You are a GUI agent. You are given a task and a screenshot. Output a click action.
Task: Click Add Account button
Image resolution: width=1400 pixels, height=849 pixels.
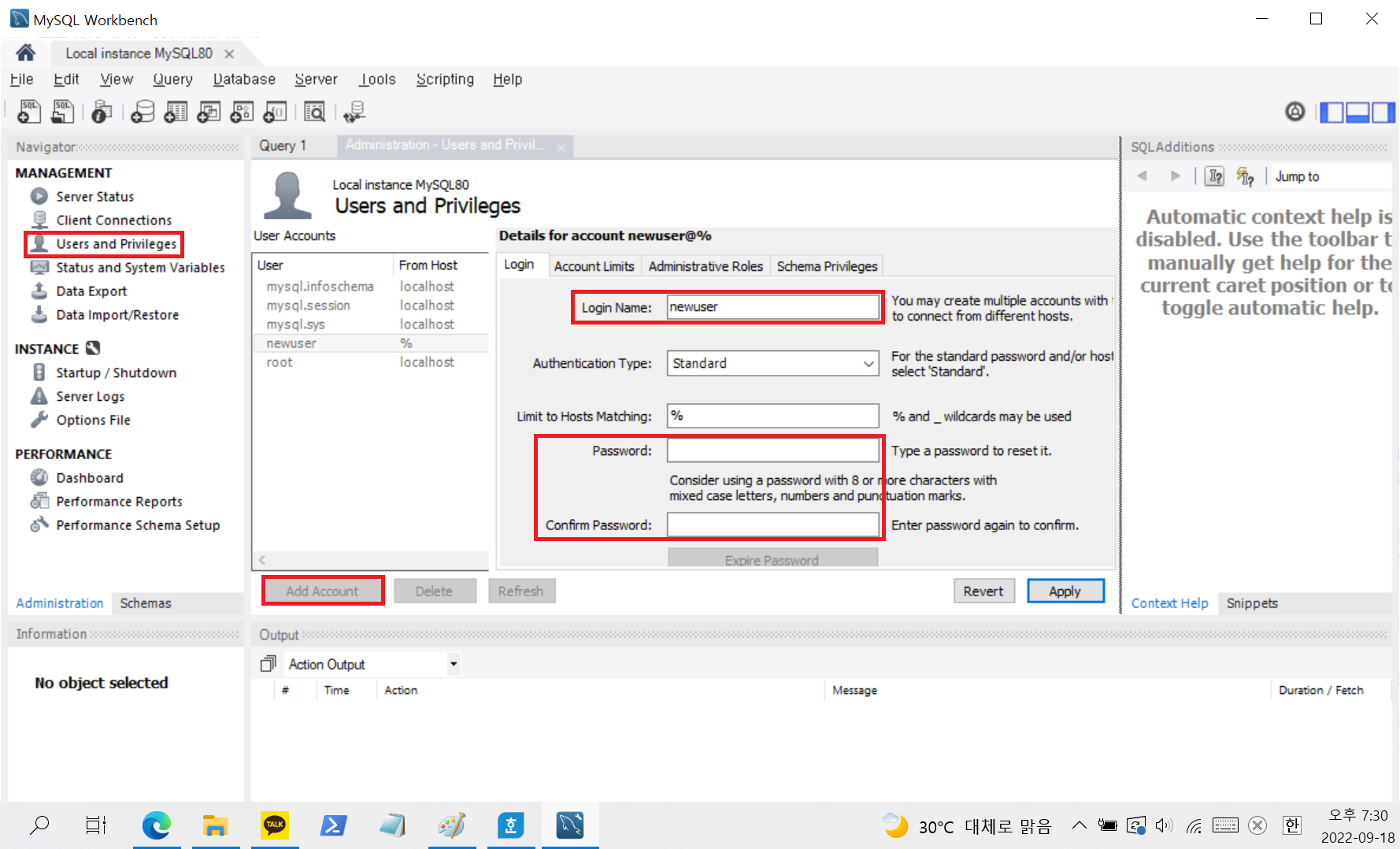click(x=322, y=591)
